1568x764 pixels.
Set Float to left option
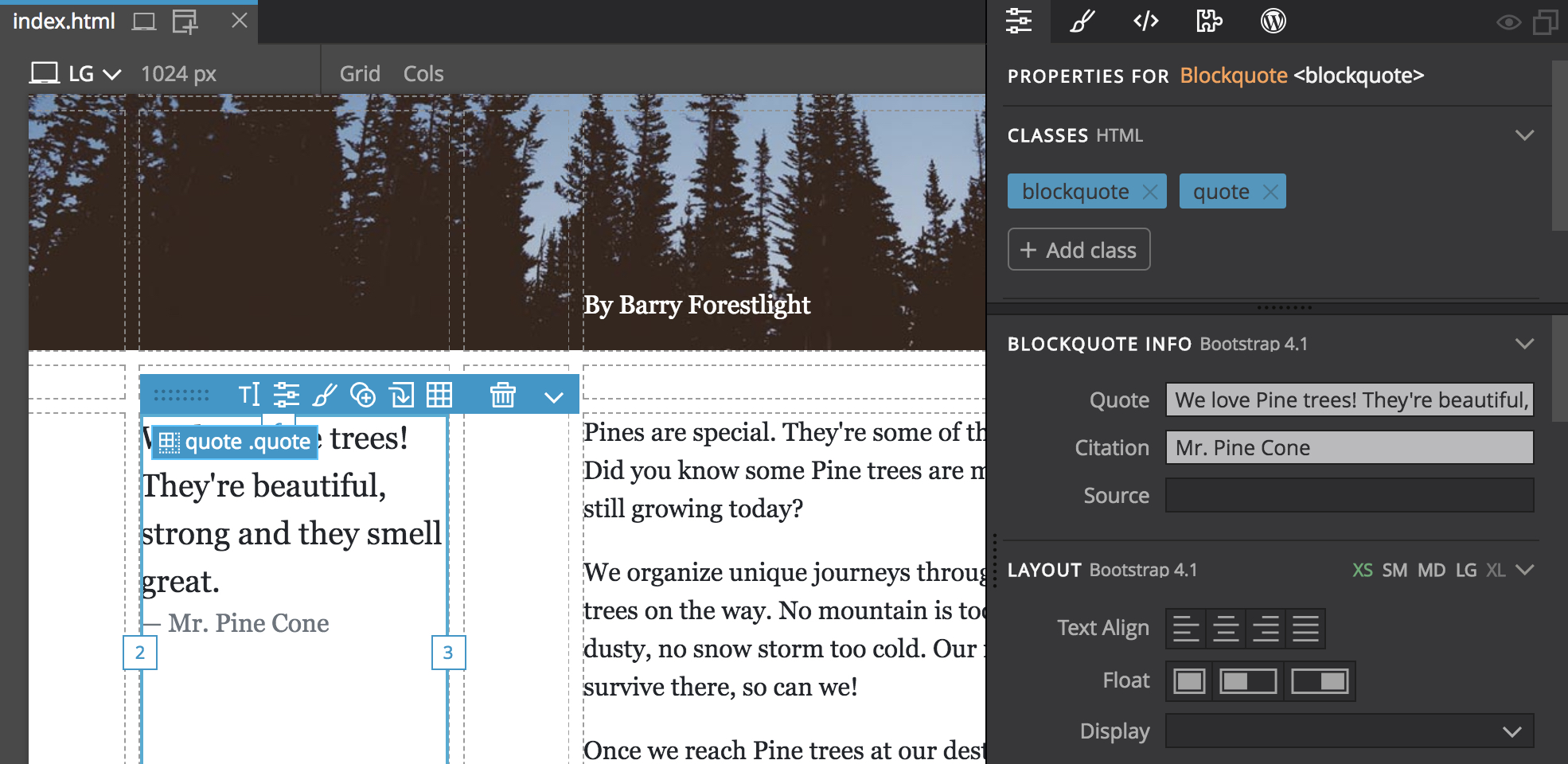pyautogui.click(x=1247, y=681)
